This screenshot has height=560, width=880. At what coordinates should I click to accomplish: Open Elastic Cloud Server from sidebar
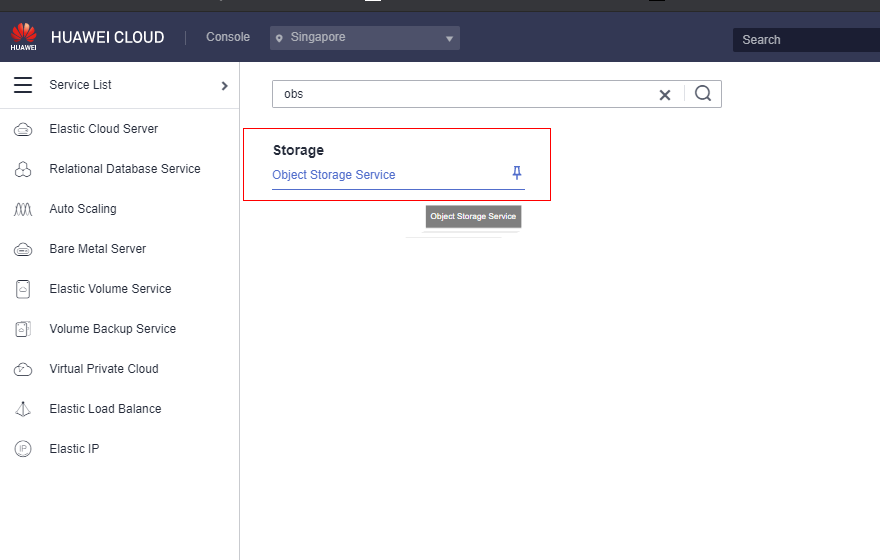104,129
